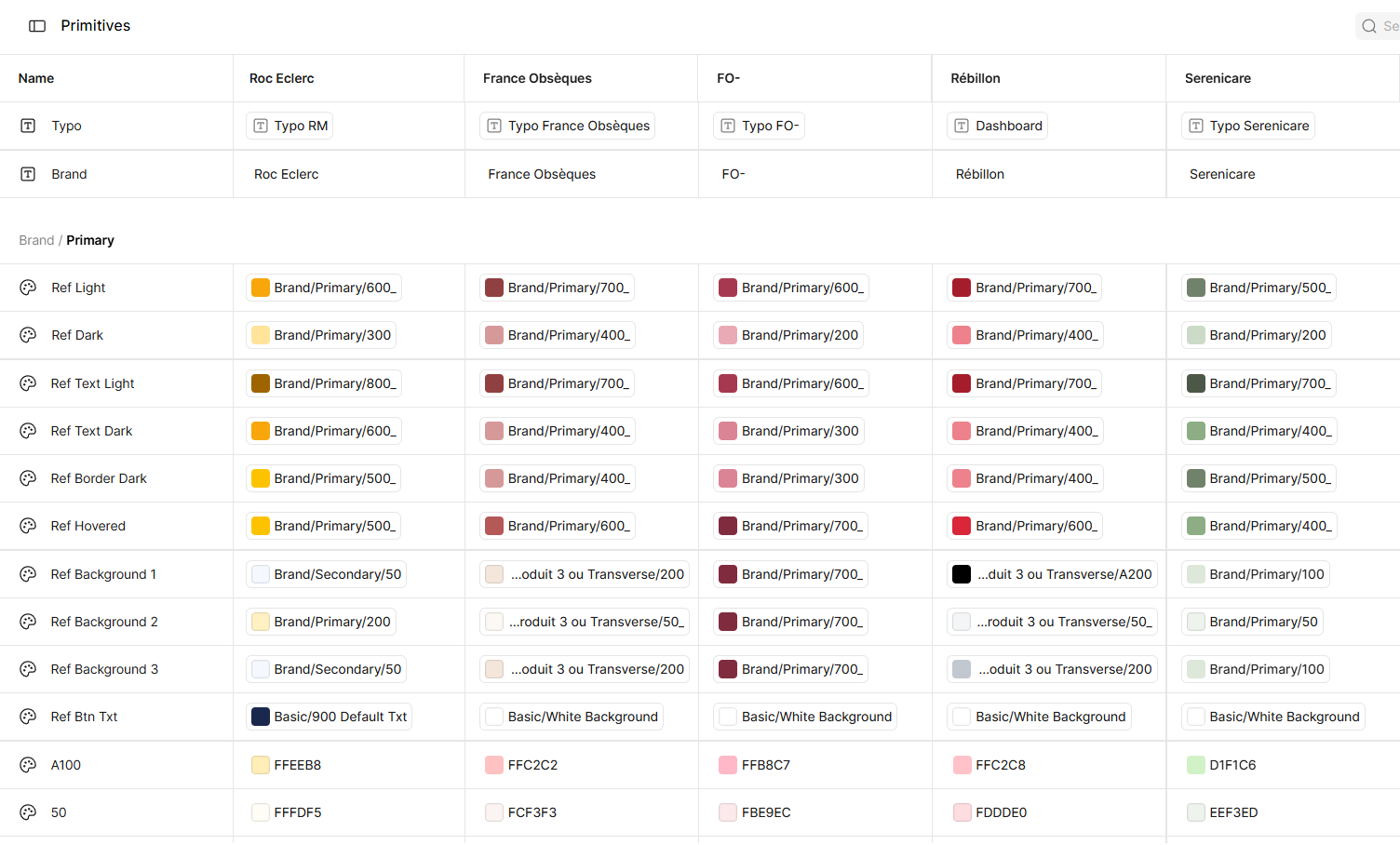Click the search input field
1400x845 pixels.
[1378, 26]
